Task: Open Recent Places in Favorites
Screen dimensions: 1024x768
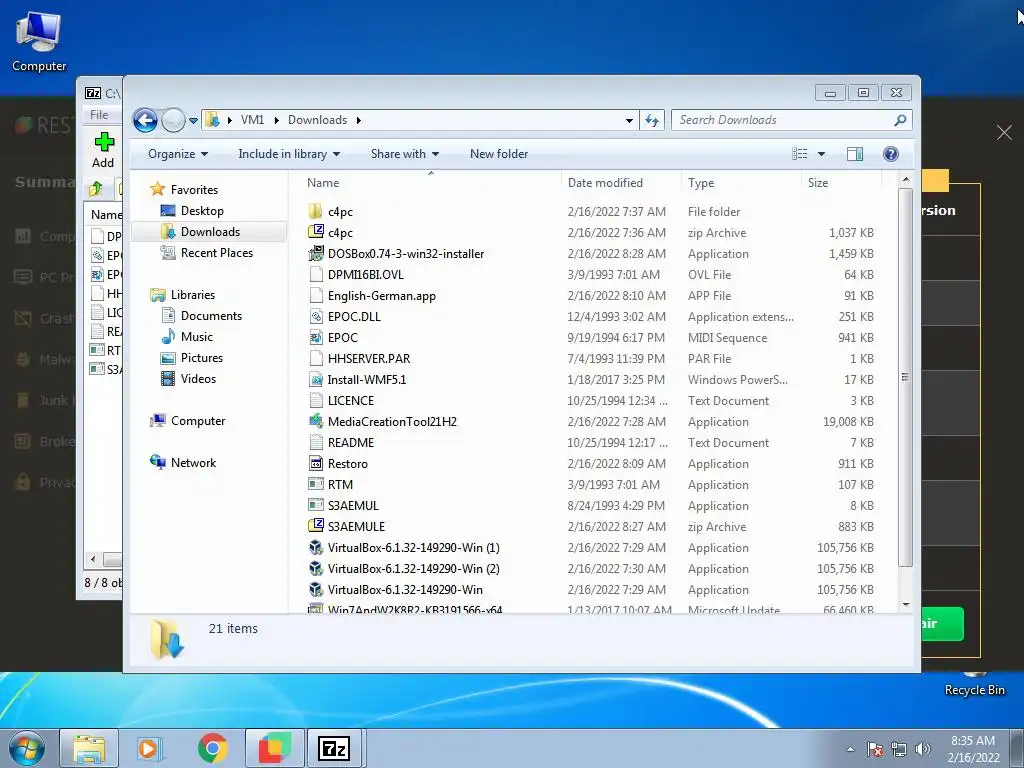Action: click(x=206, y=253)
